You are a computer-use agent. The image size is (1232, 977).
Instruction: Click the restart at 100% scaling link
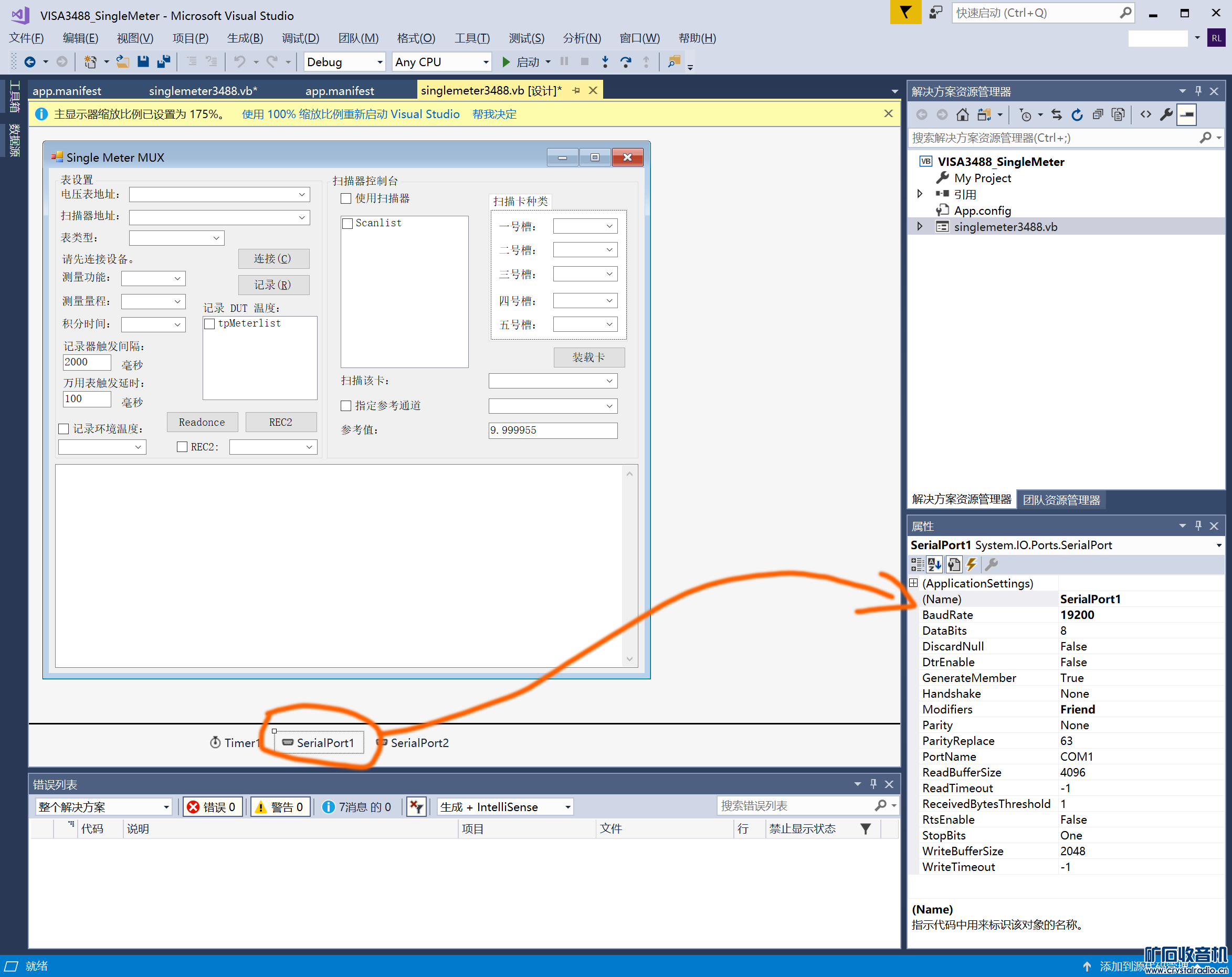350,114
